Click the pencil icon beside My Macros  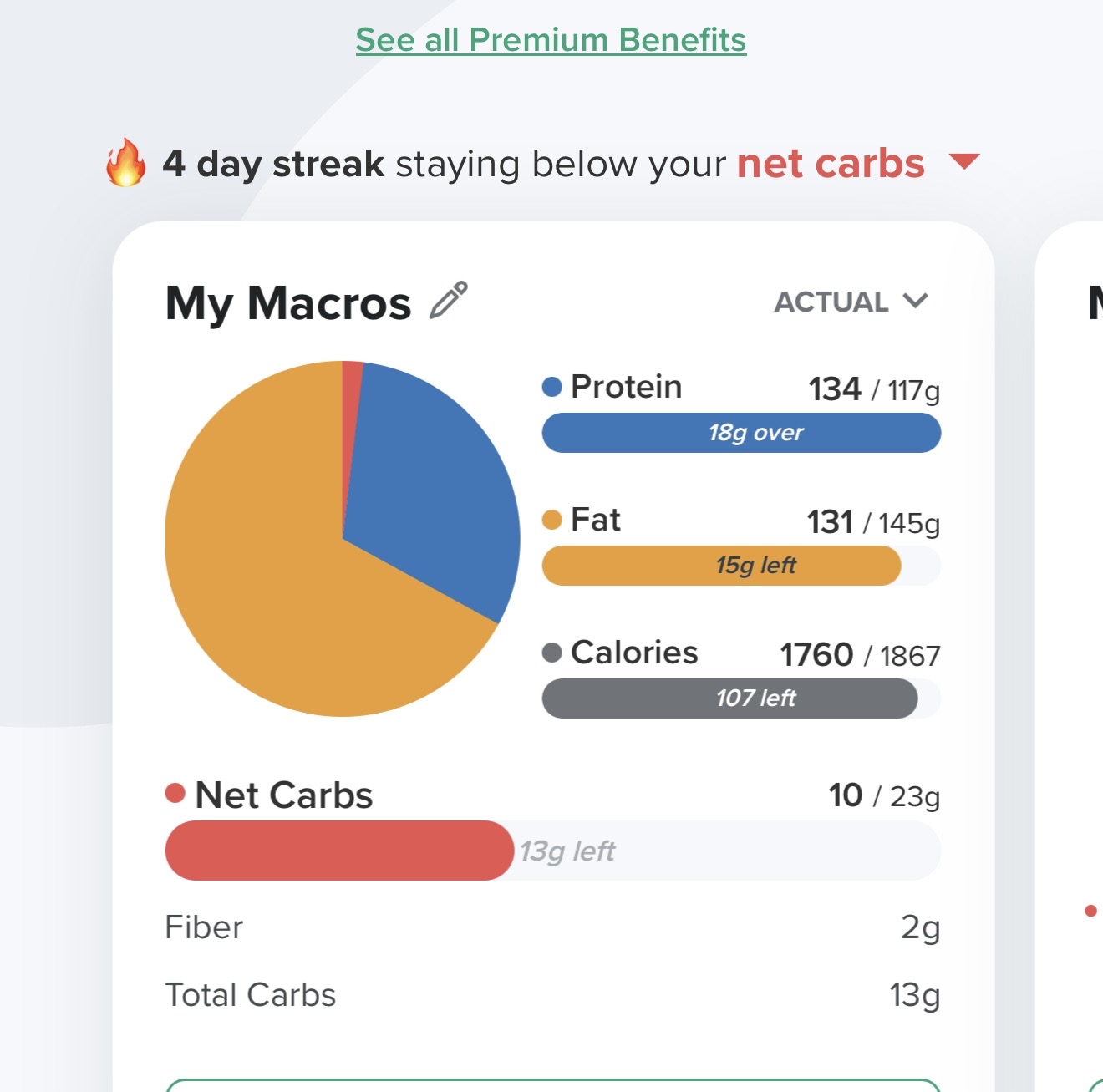coord(449,301)
